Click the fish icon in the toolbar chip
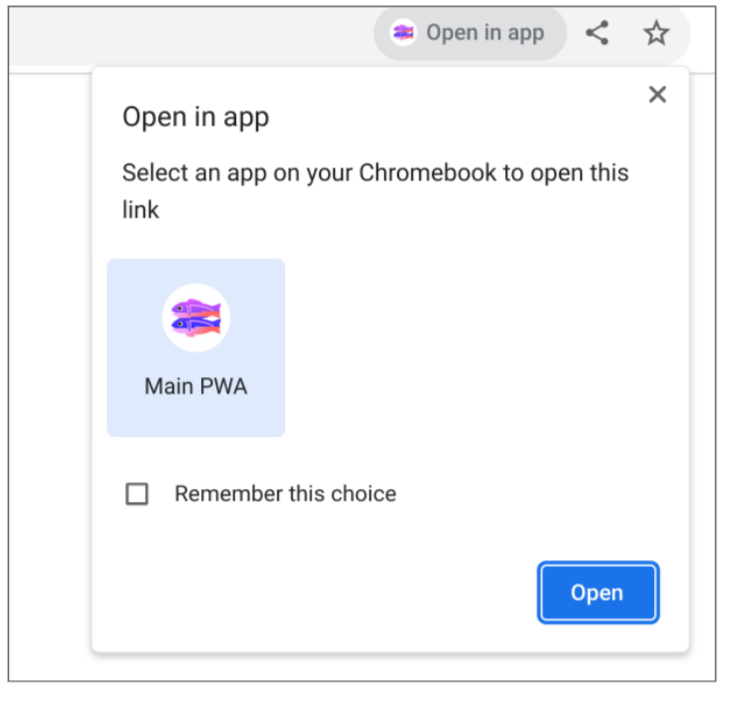 [404, 33]
